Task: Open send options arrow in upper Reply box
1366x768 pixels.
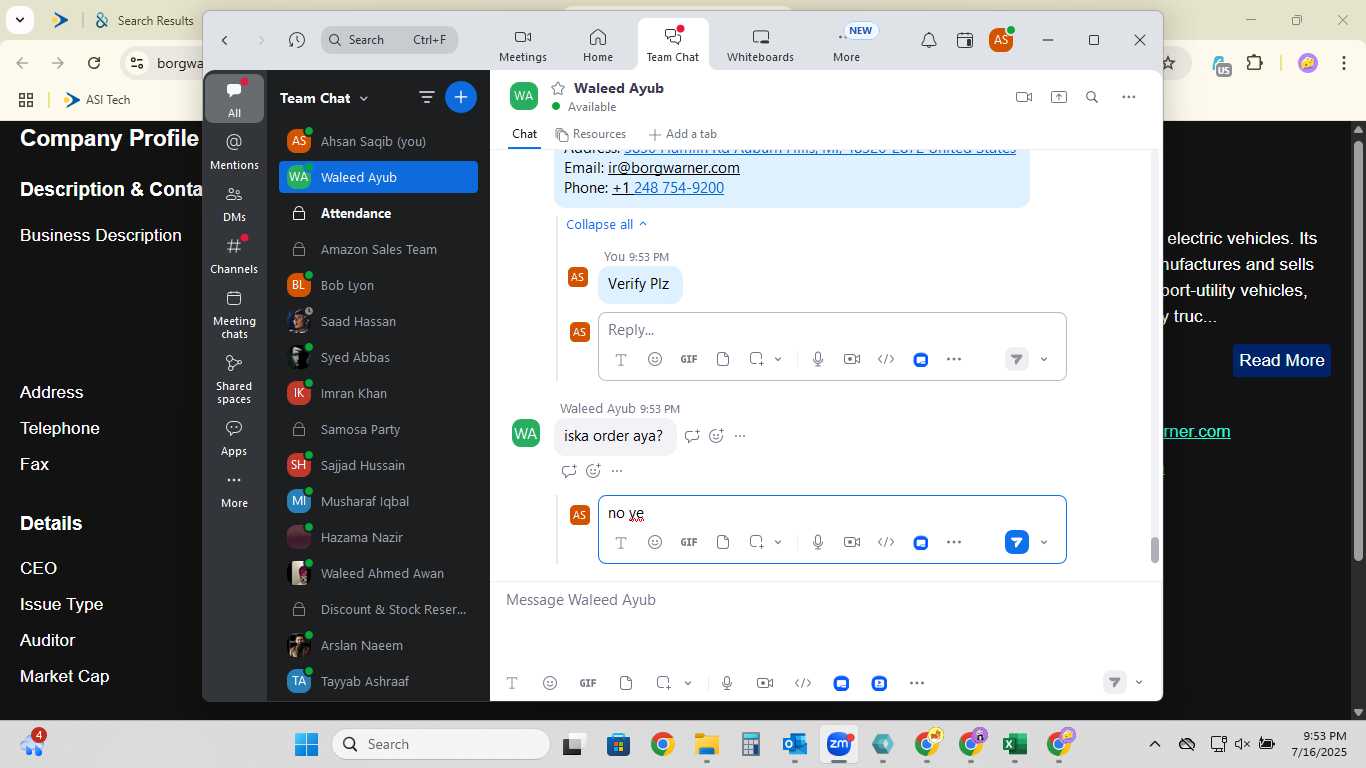Action: coord(1044,359)
